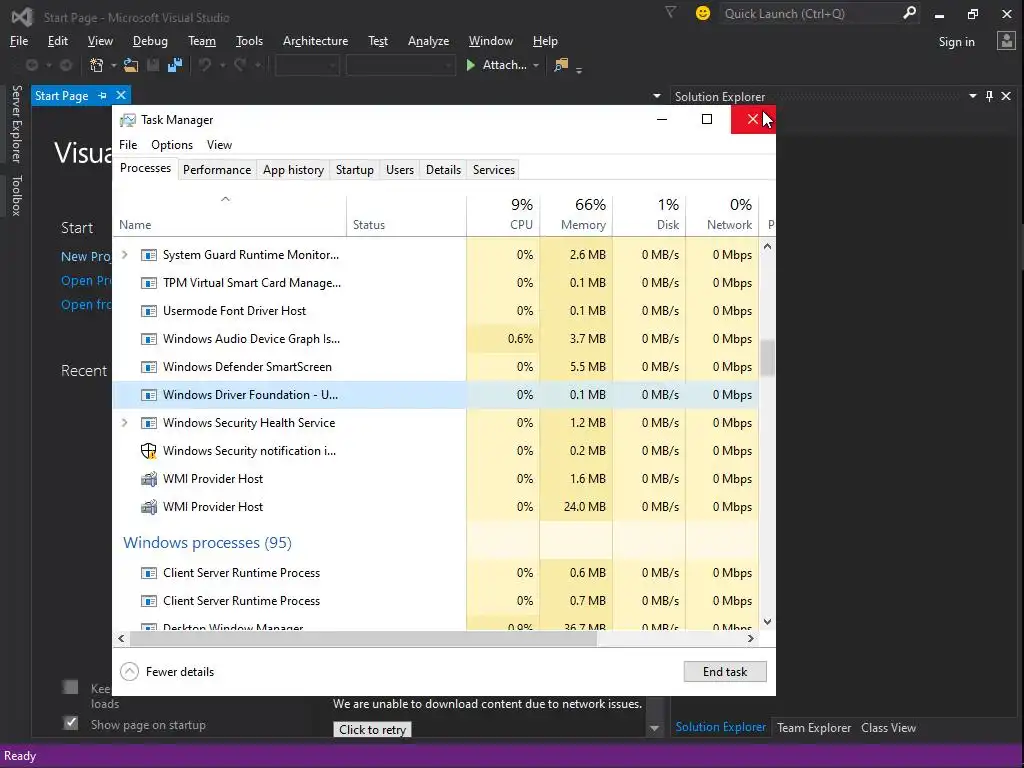Click the horizontal scrollbar right arrow
This screenshot has height=768, width=1024.
tap(750, 639)
